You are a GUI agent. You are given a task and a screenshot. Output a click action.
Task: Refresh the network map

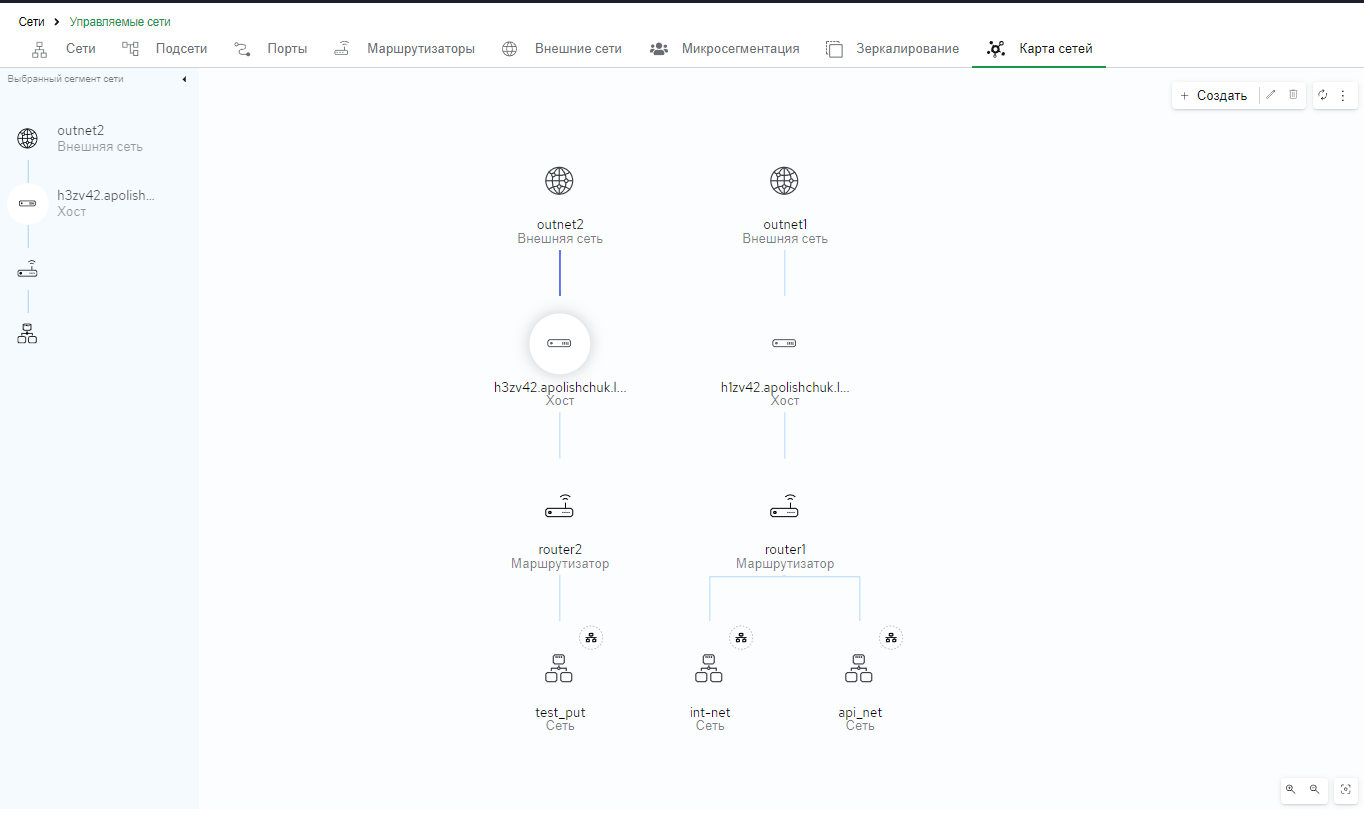pyautogui.click(x=1323, y=95)
